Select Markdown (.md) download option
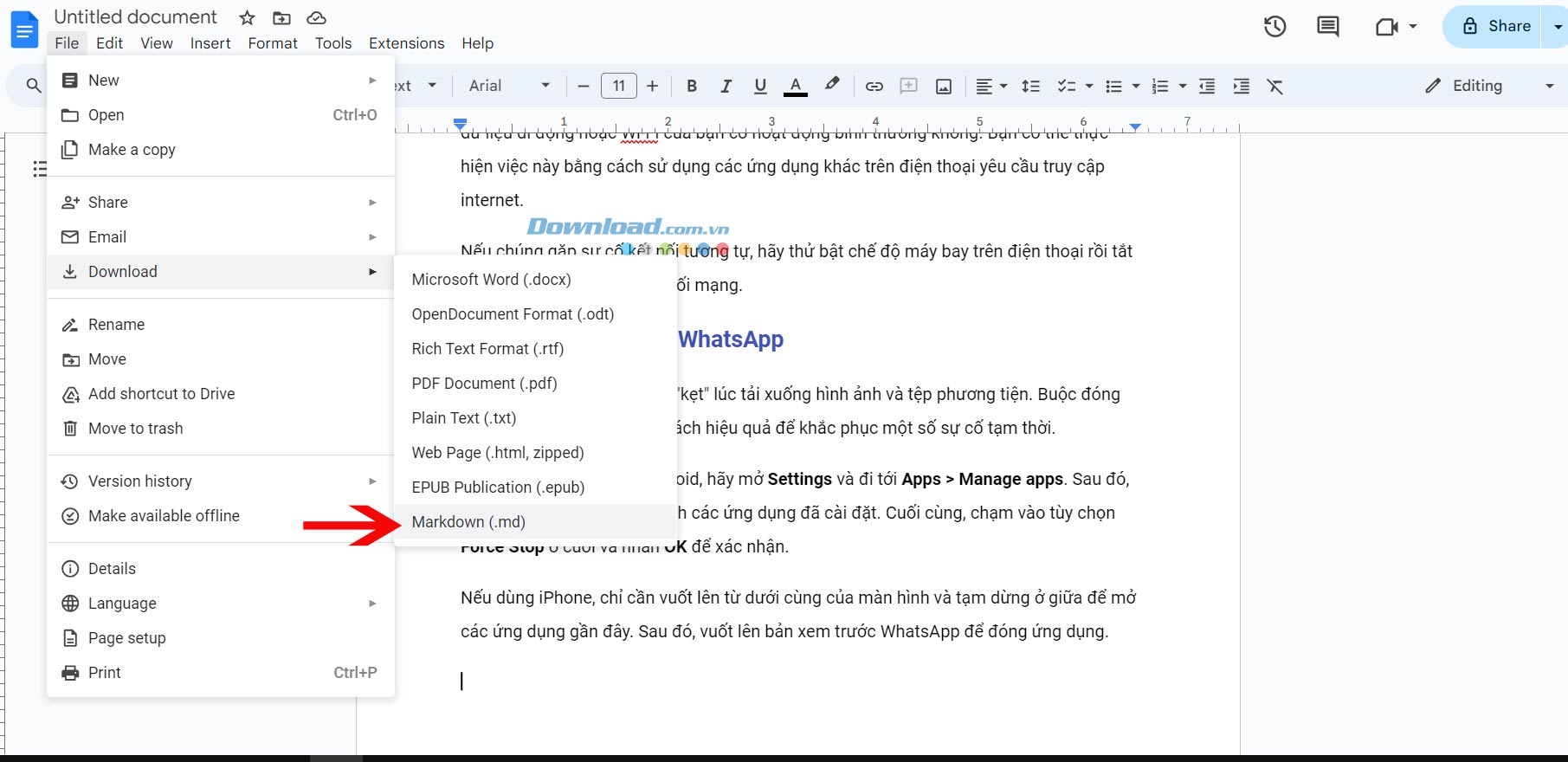The width and height of the screenshot is (1568, 762). click(468, 522)
